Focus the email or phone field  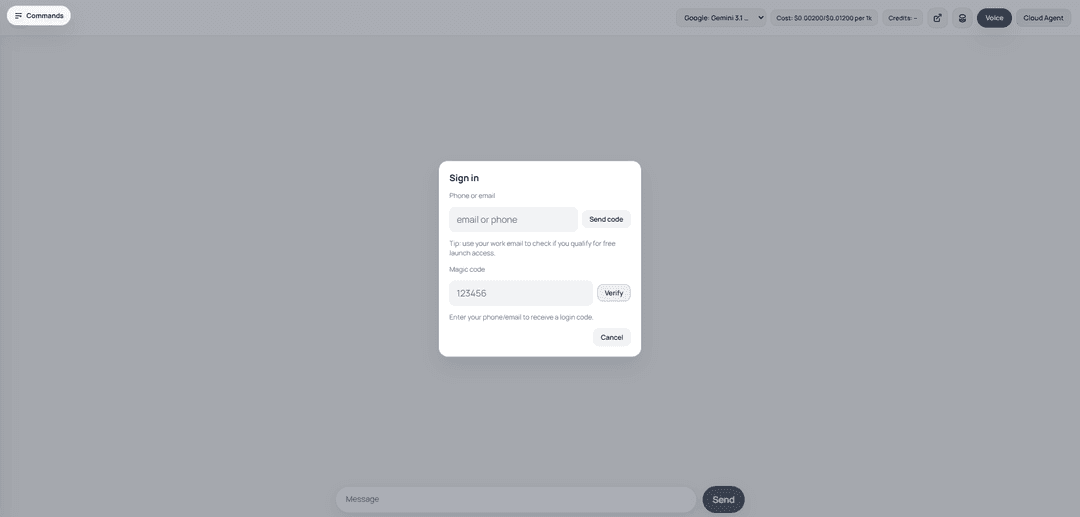coord(513,220)
